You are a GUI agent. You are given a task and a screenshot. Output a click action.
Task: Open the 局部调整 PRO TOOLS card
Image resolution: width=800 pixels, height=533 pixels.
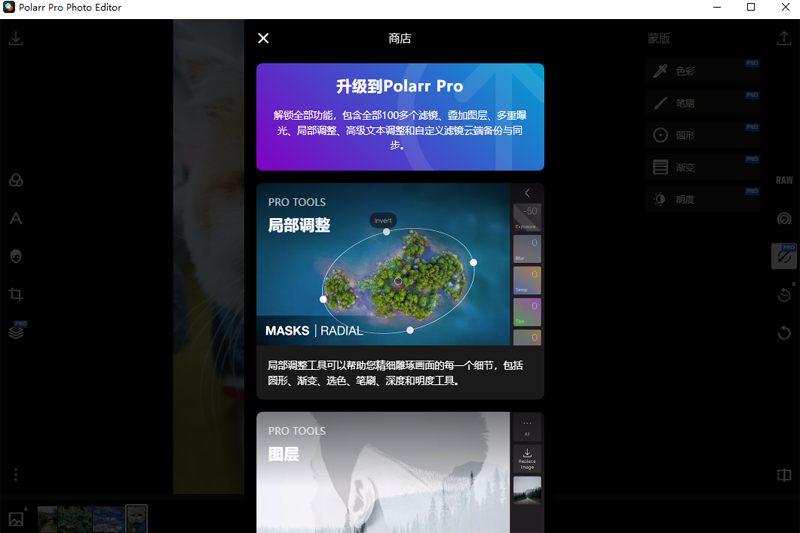pos(400,291)
